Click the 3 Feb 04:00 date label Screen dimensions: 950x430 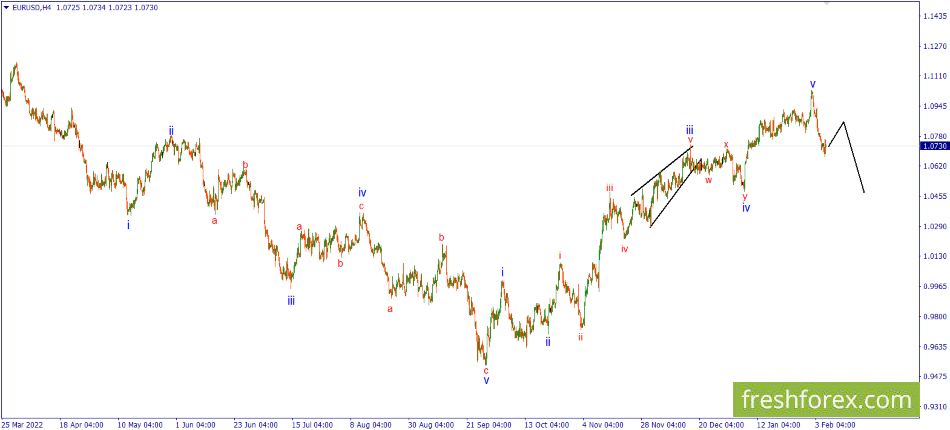coord(835,425)
